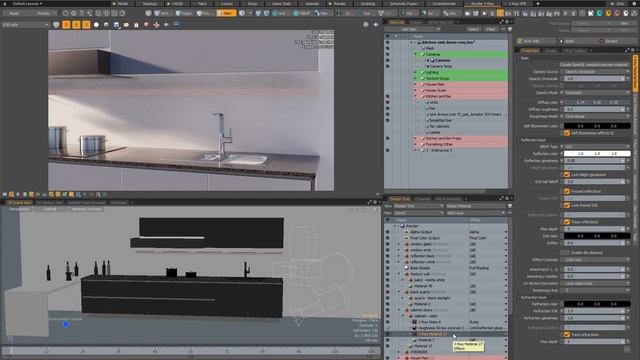
Task: Click the colored cross-arrows icon in preview toolbar
Action: coord(156,25)
